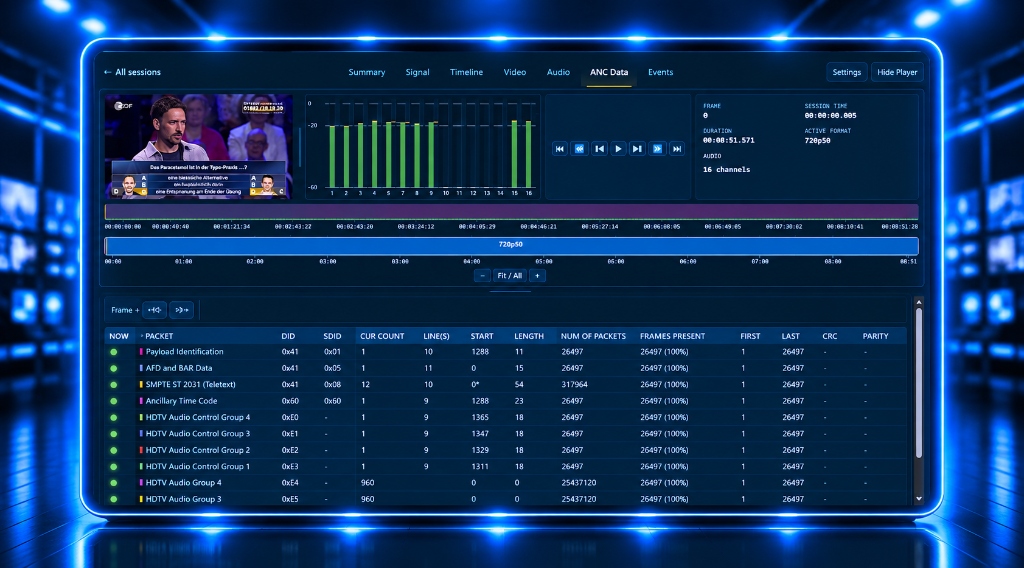Select the AFD and BAR Data row
1024x568 pixels.
[505, 368]
